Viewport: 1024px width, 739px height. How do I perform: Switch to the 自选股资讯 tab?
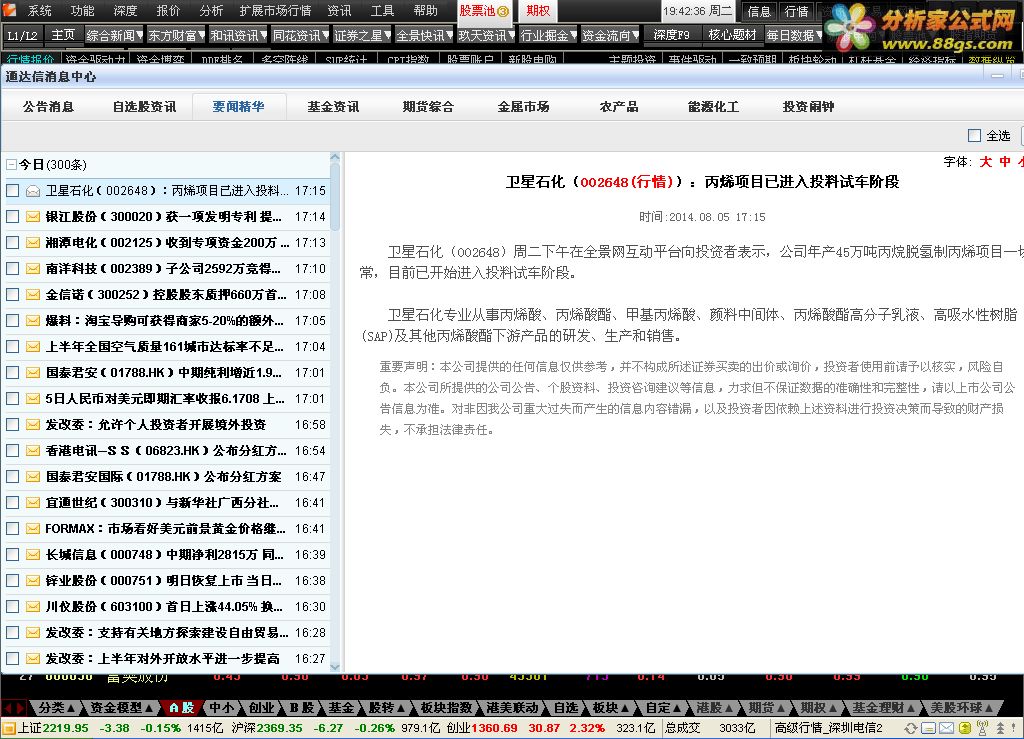click(144, 106)
